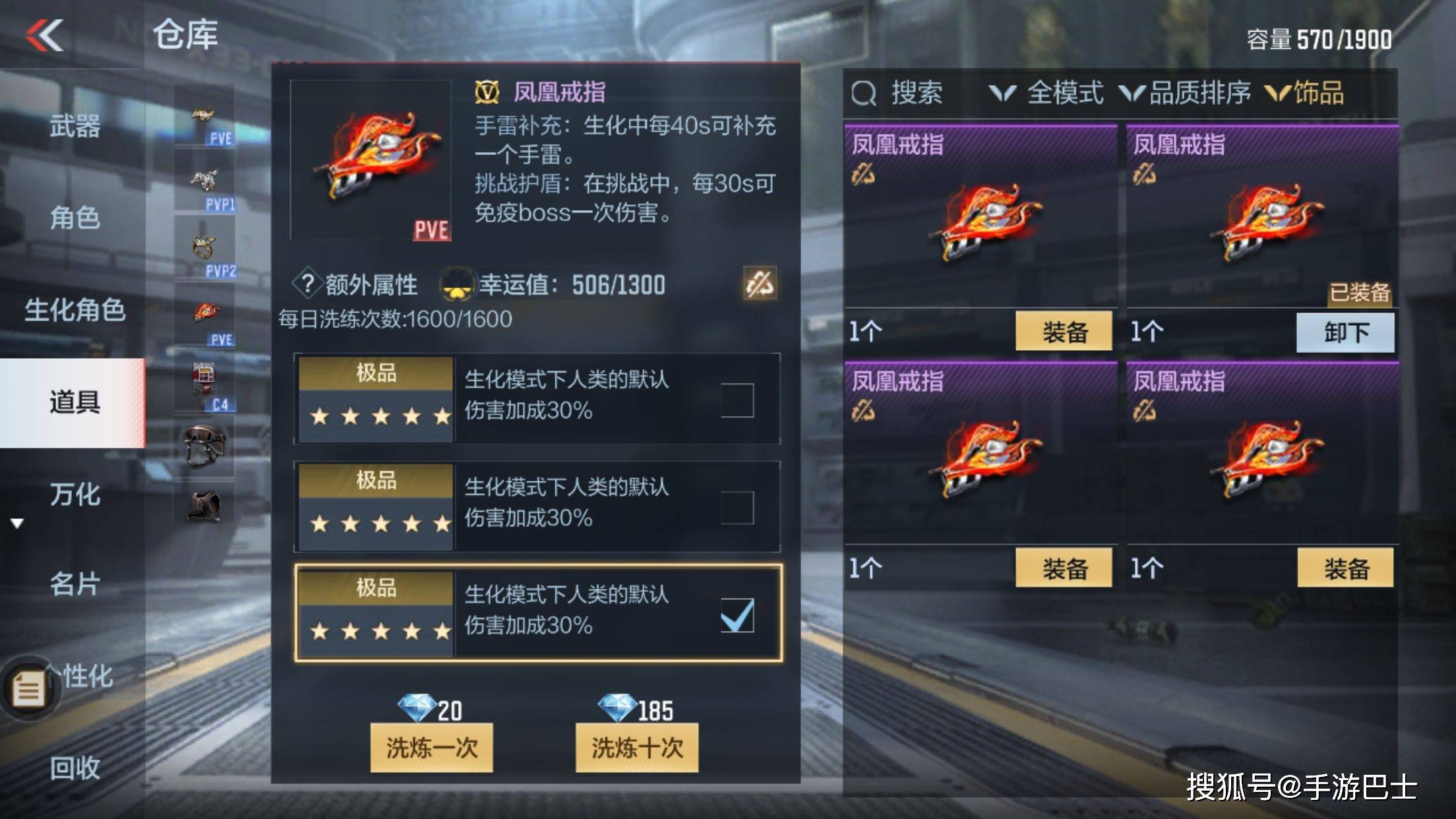Open the notes clipboard icon at bottom left
1456x819 pixels.
(x=29, y=689)
